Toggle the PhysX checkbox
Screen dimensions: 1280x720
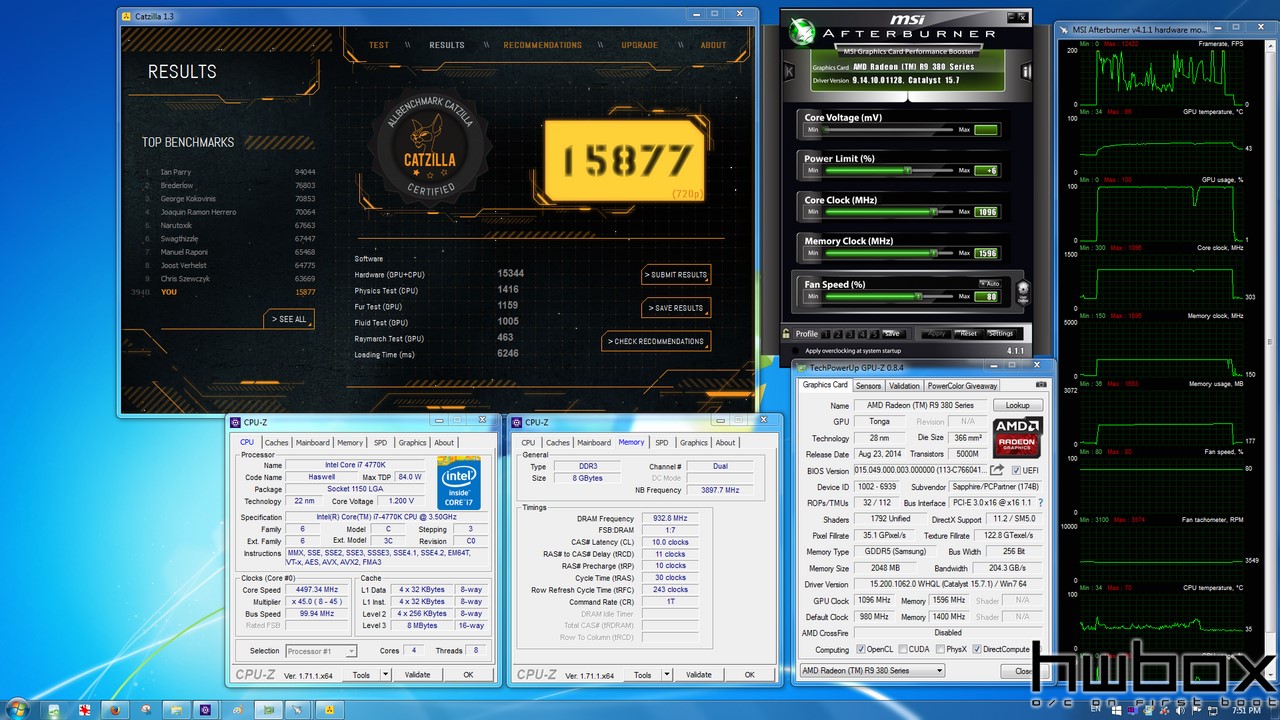coord(940,649)
